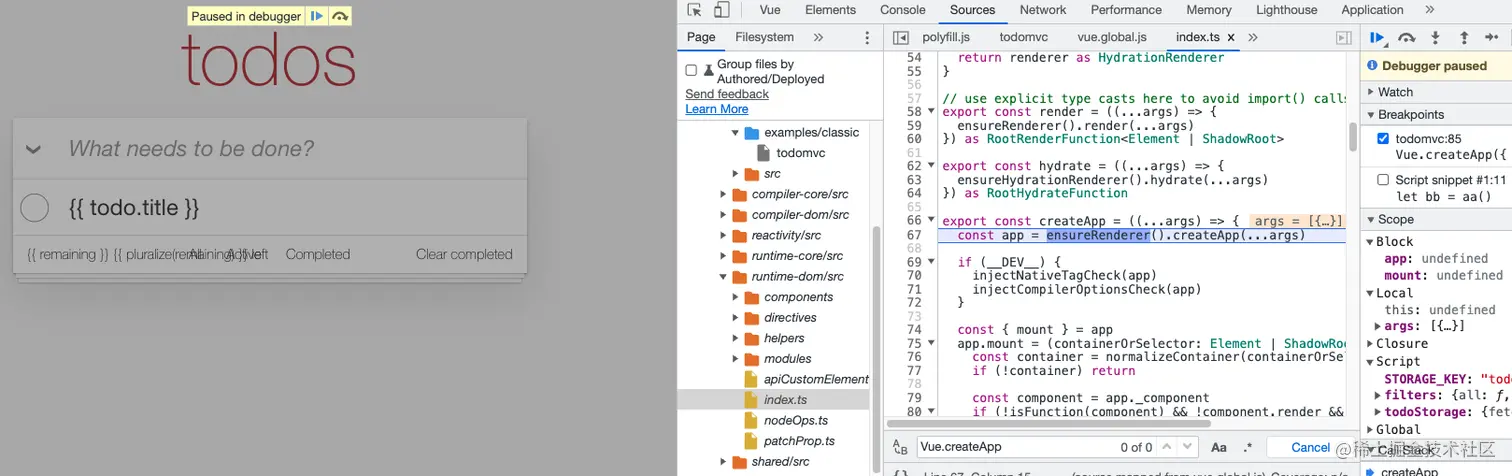The height and width of the screenshot is (476, 1512).
Task: Collapse the Breakpoints section
Action: 1371,115
